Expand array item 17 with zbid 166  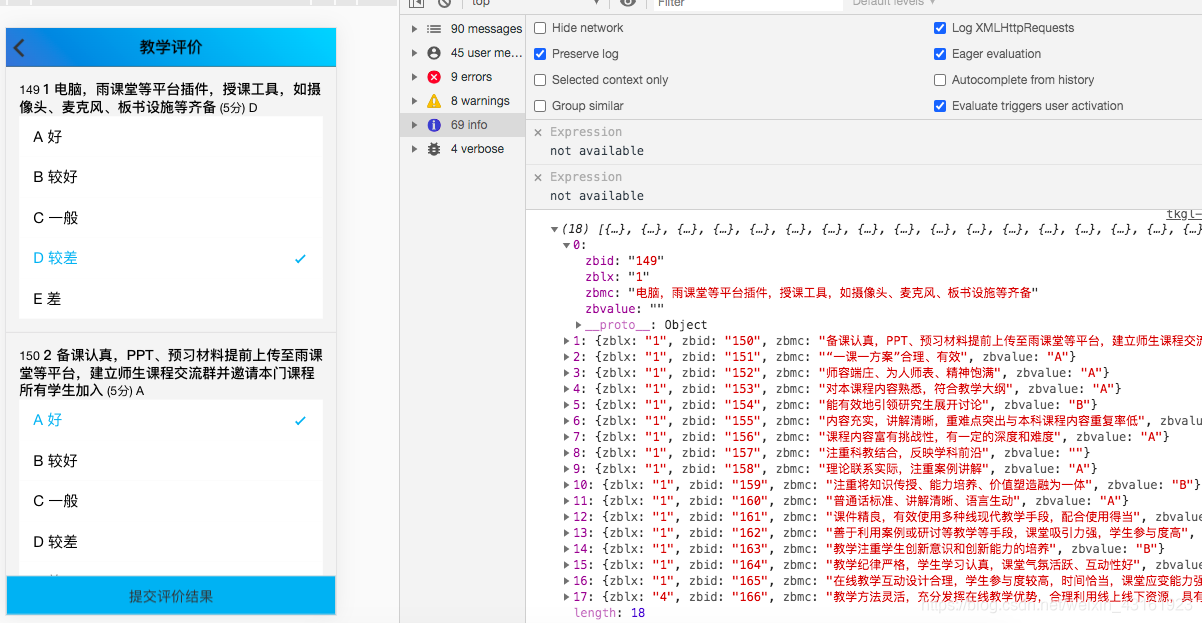click(567, 597)
